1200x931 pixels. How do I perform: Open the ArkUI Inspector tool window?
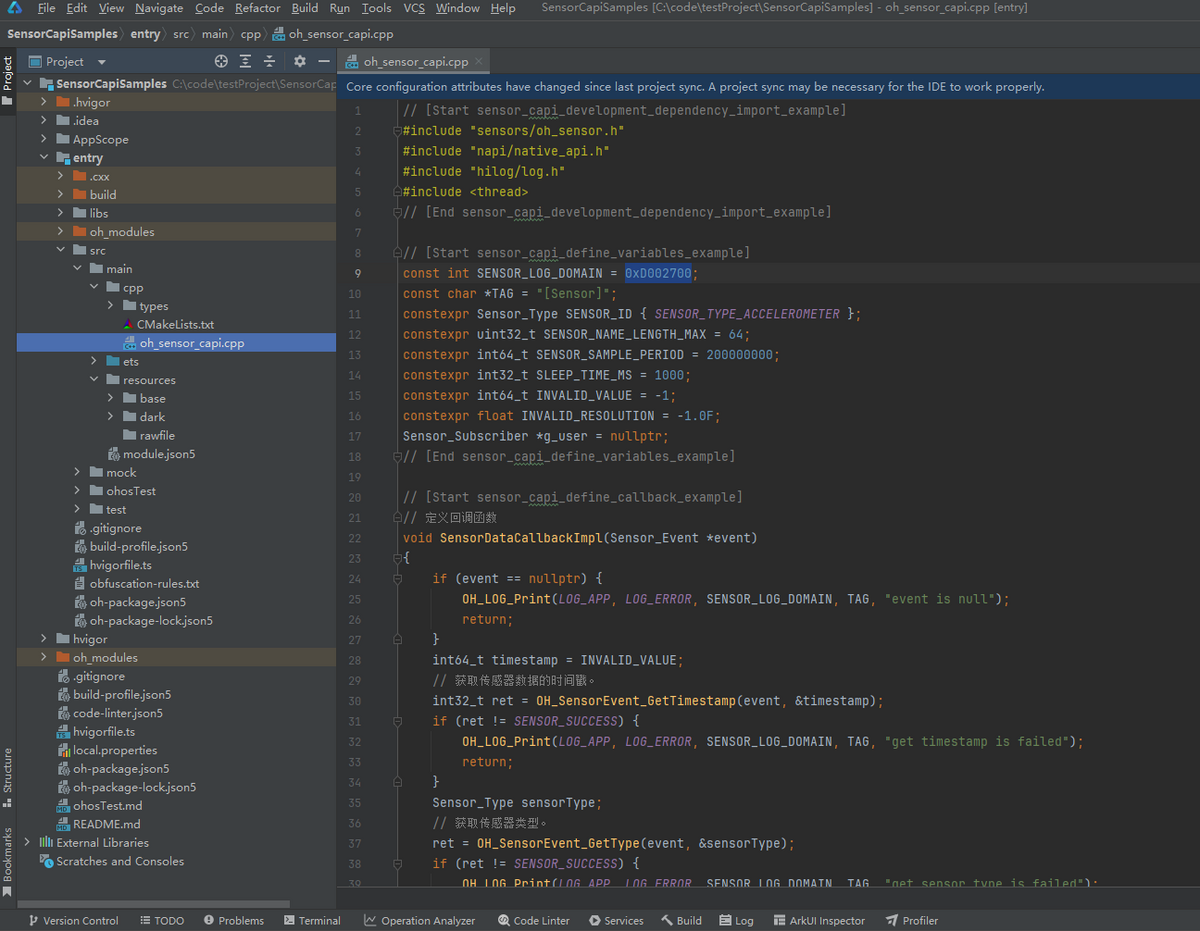point(818,920)
